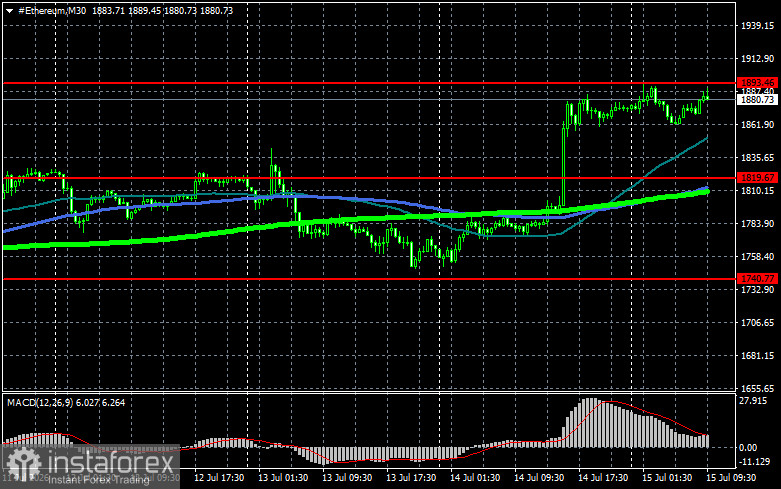Click the MACD 27.915 scale value

tap(753, 400)
